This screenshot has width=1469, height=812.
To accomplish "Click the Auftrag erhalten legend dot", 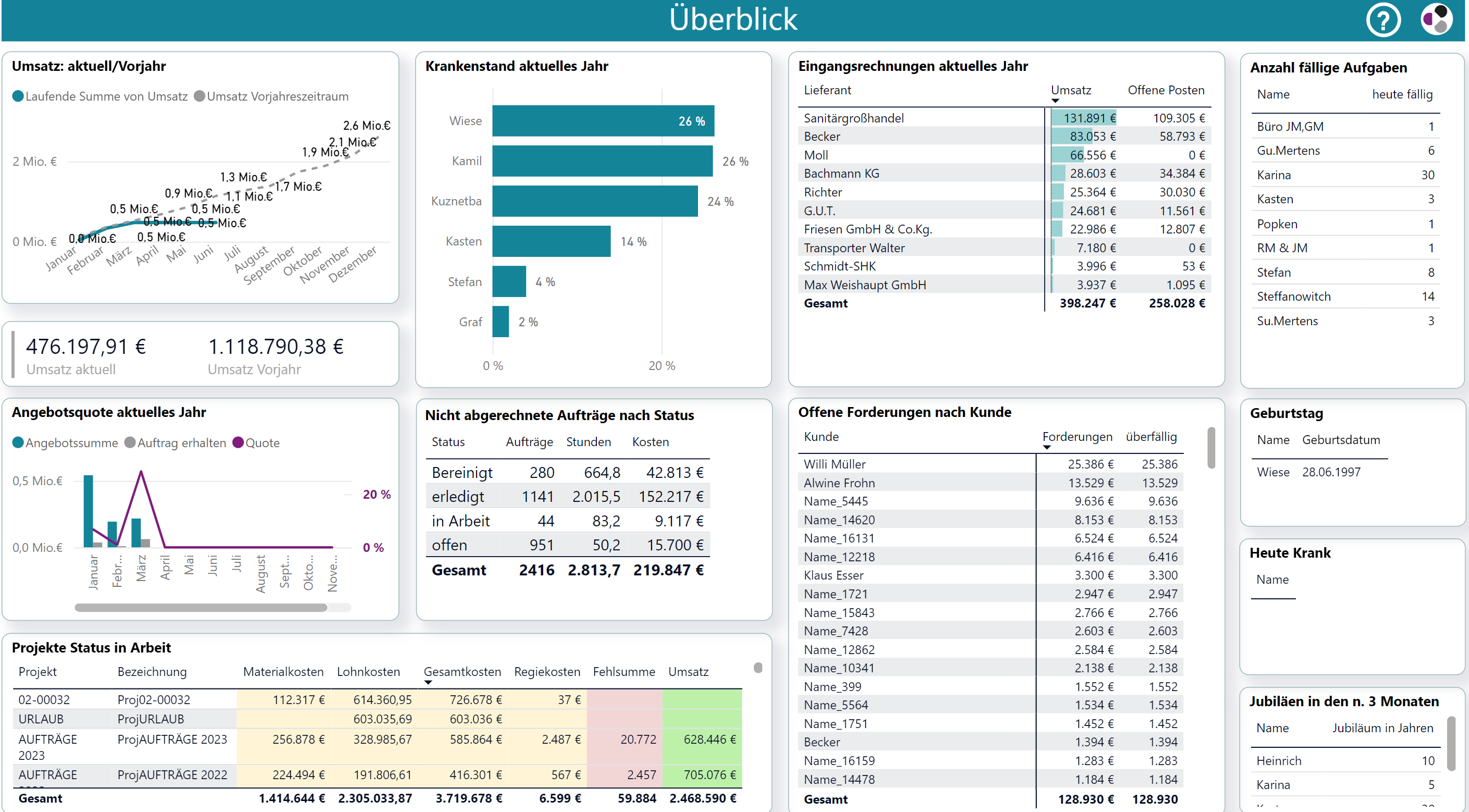I will coord(130,442).
